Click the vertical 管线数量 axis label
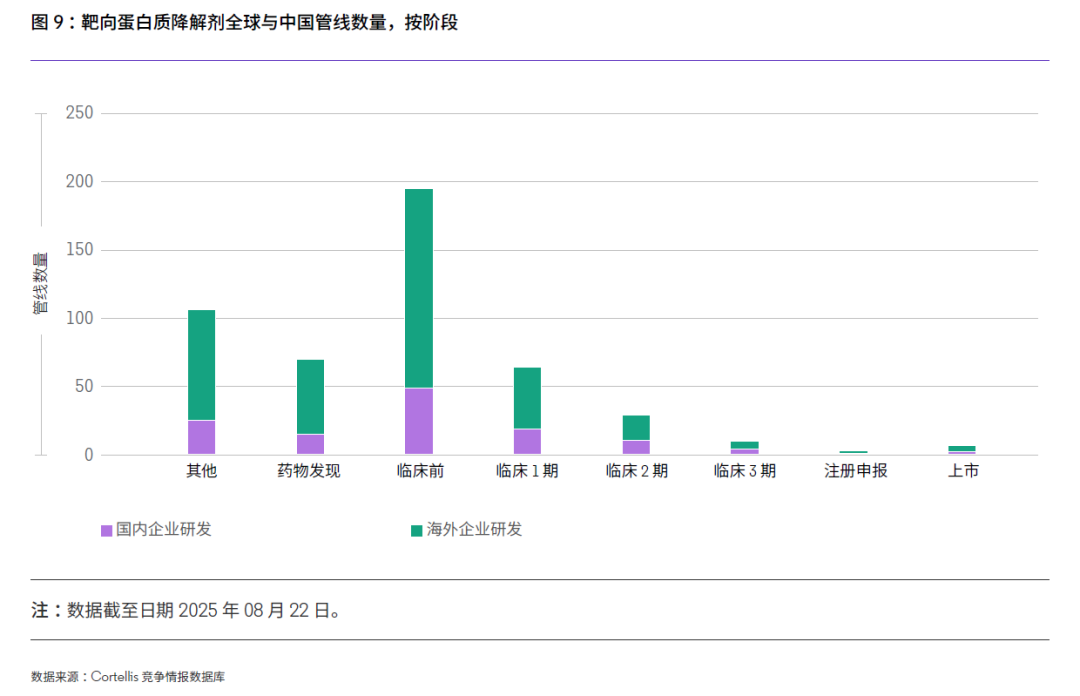1080x696 pixels. (37, 280)
